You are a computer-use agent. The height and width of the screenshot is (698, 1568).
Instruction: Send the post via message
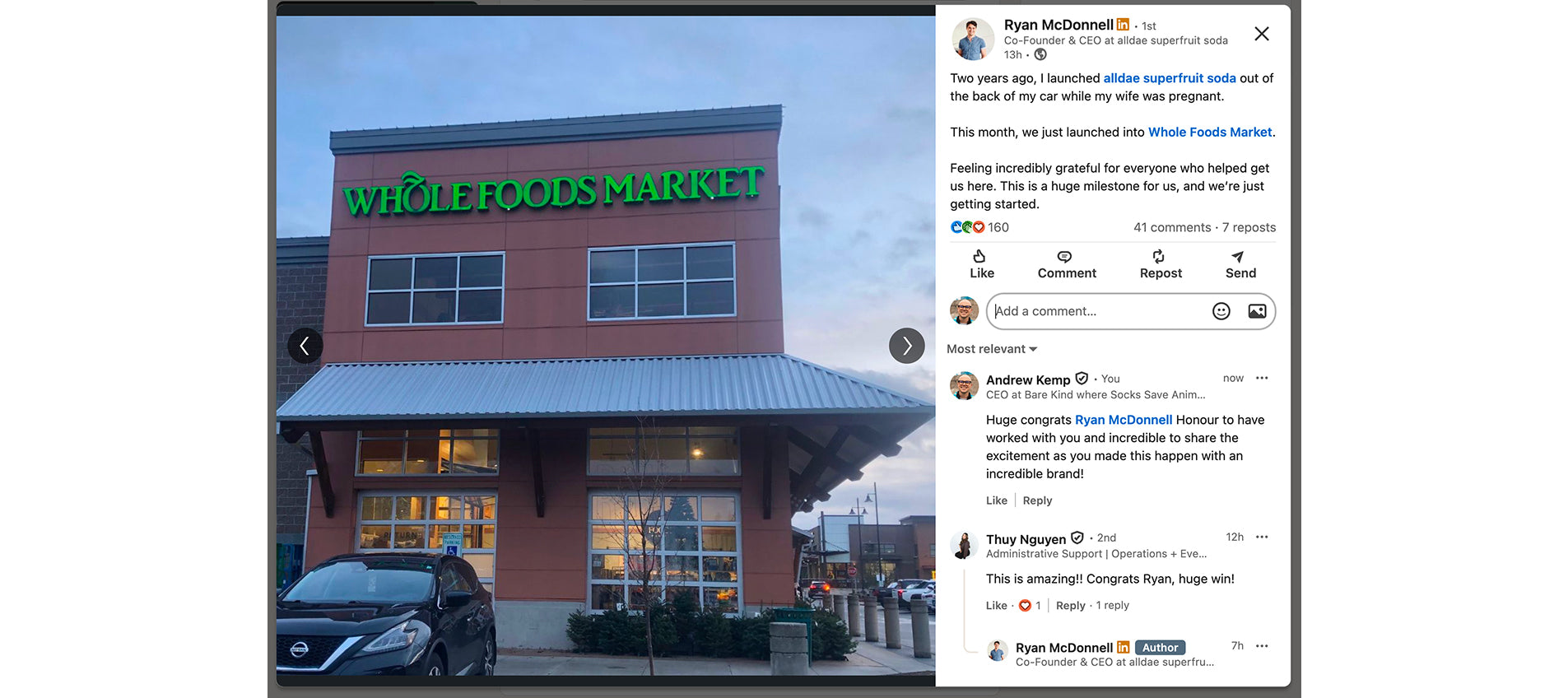pyautogui.click(x=1240, y=265)
